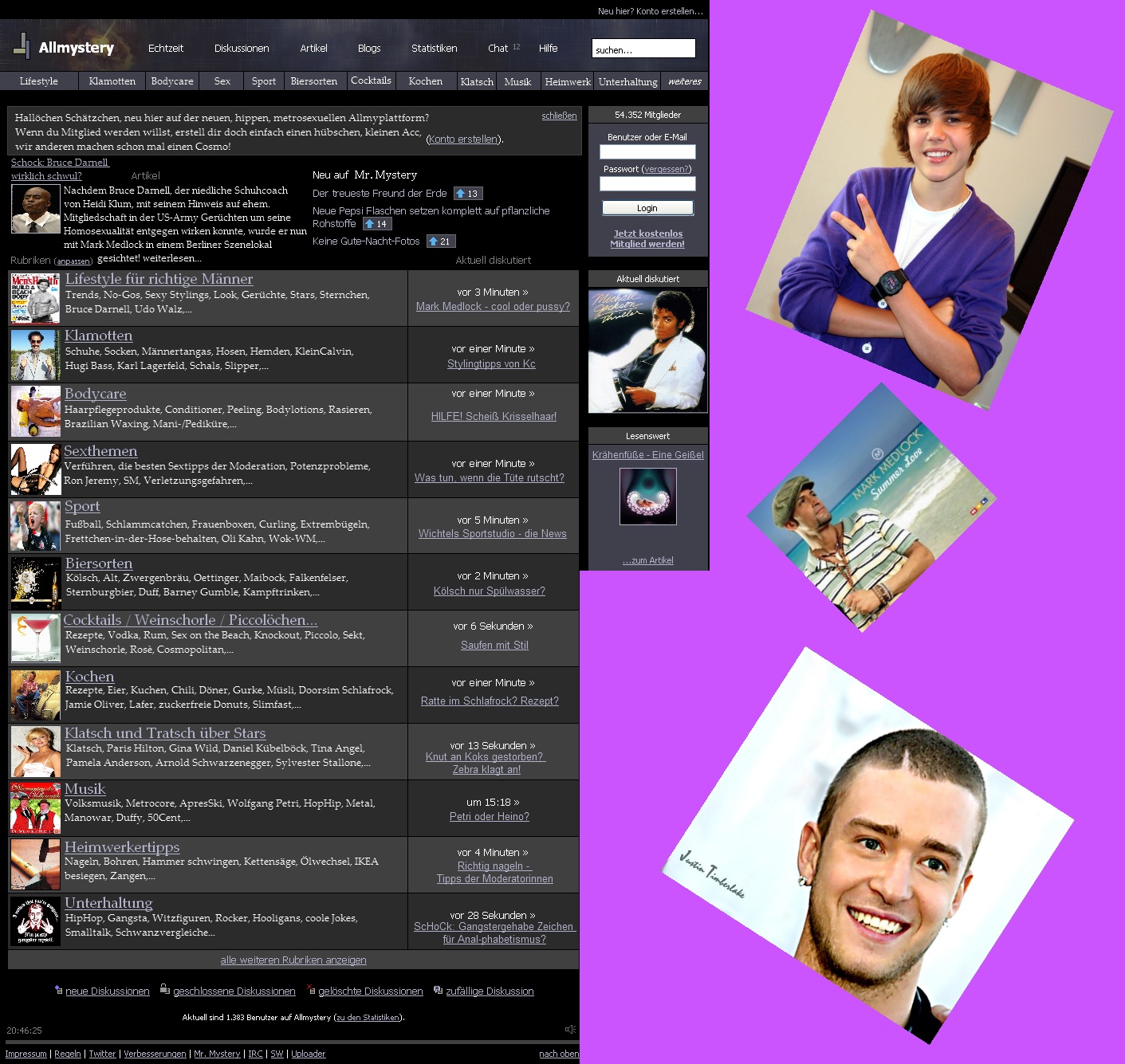Click the Michael Jackson Thriller thumbnail
The image size is (1125, 1064).
point(647,351)
